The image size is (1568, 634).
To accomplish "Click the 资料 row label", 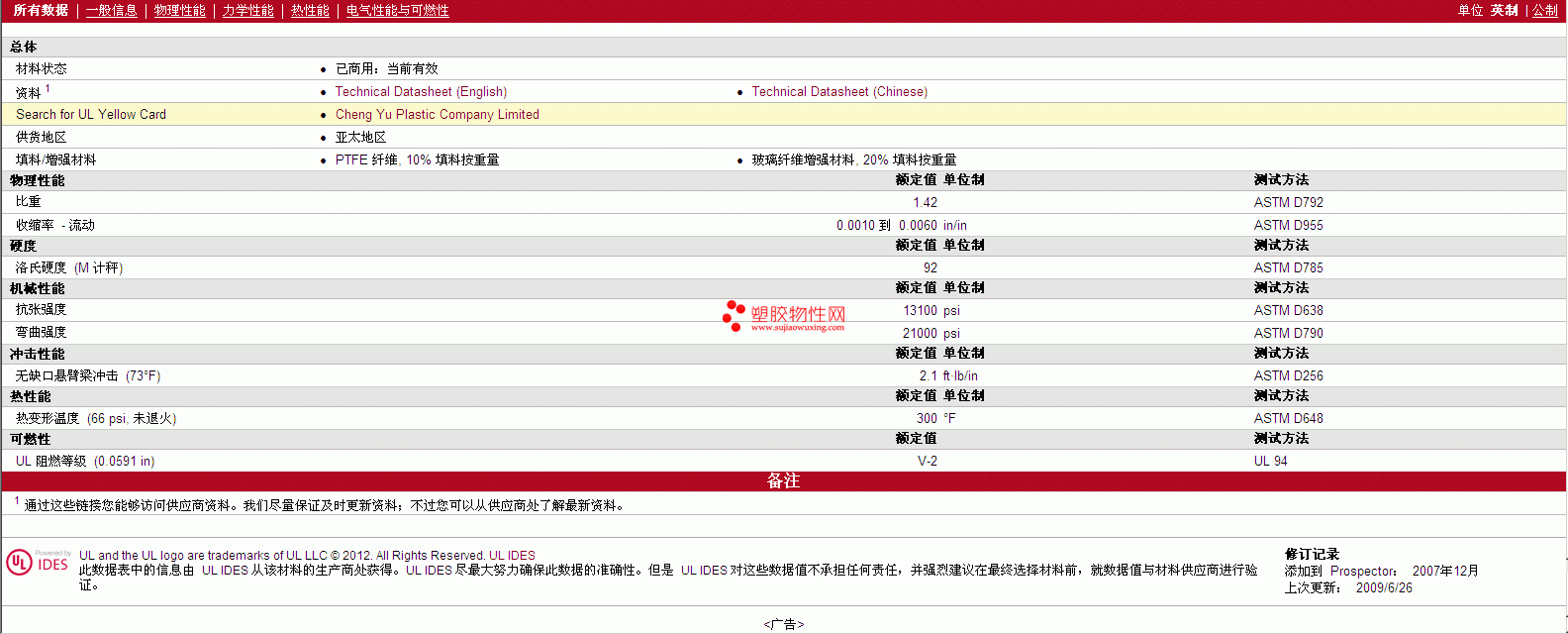I will (x=29, y=92).
